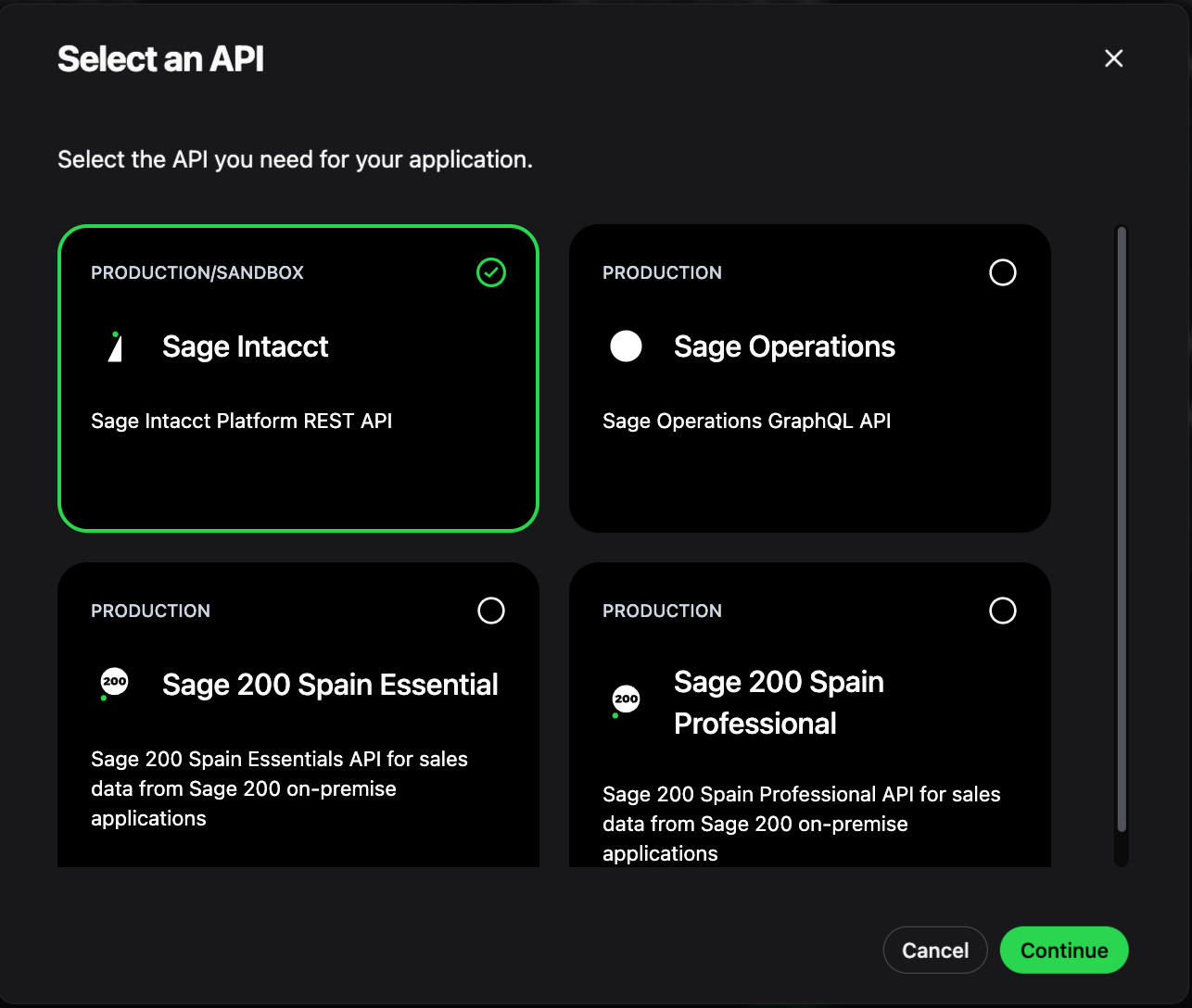Click the Continue button
The image size is (1192, 1008).
pyautogui.click(x=1064, y=951)
